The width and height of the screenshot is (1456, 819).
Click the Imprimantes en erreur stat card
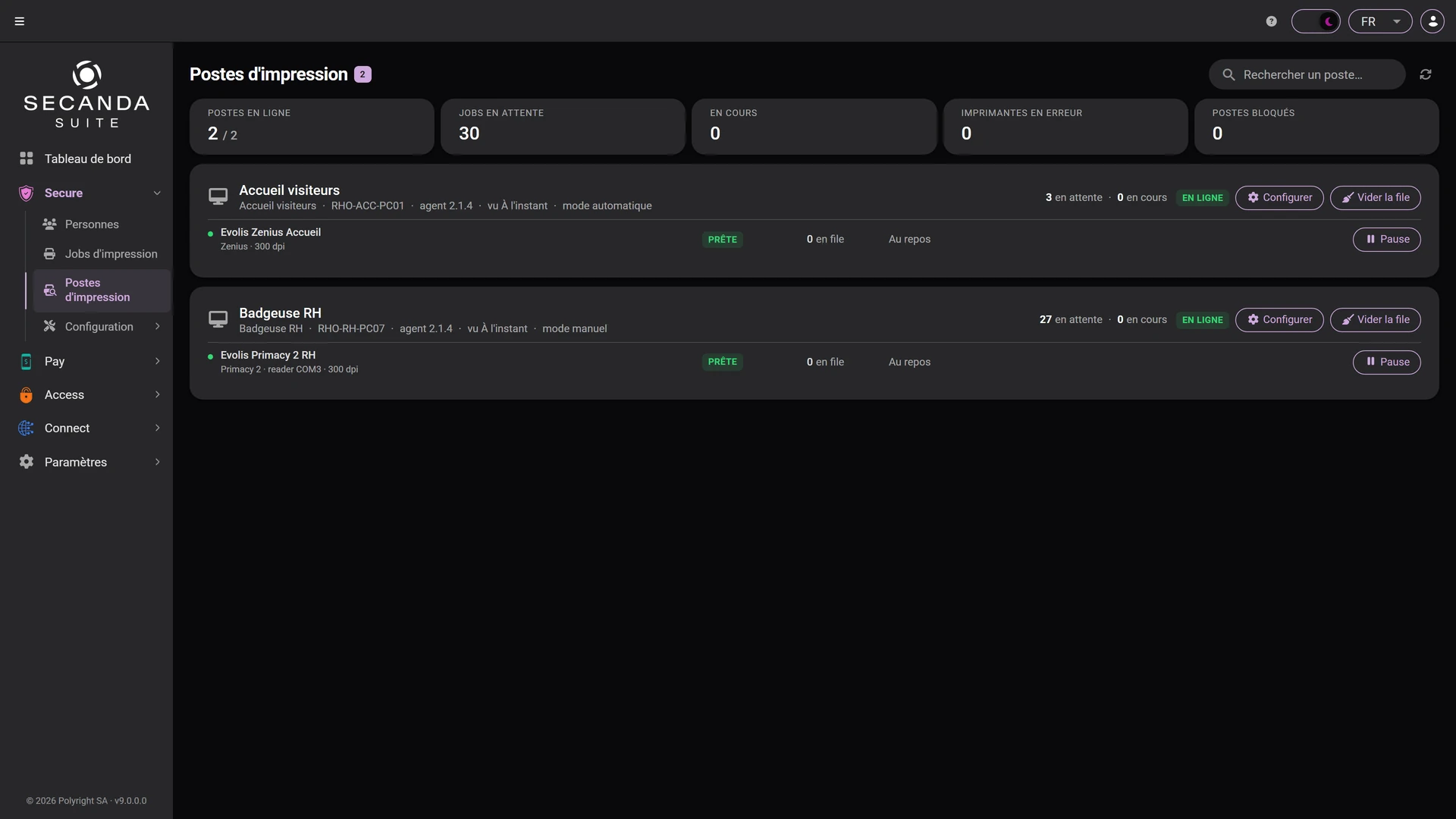(1065, 127)
